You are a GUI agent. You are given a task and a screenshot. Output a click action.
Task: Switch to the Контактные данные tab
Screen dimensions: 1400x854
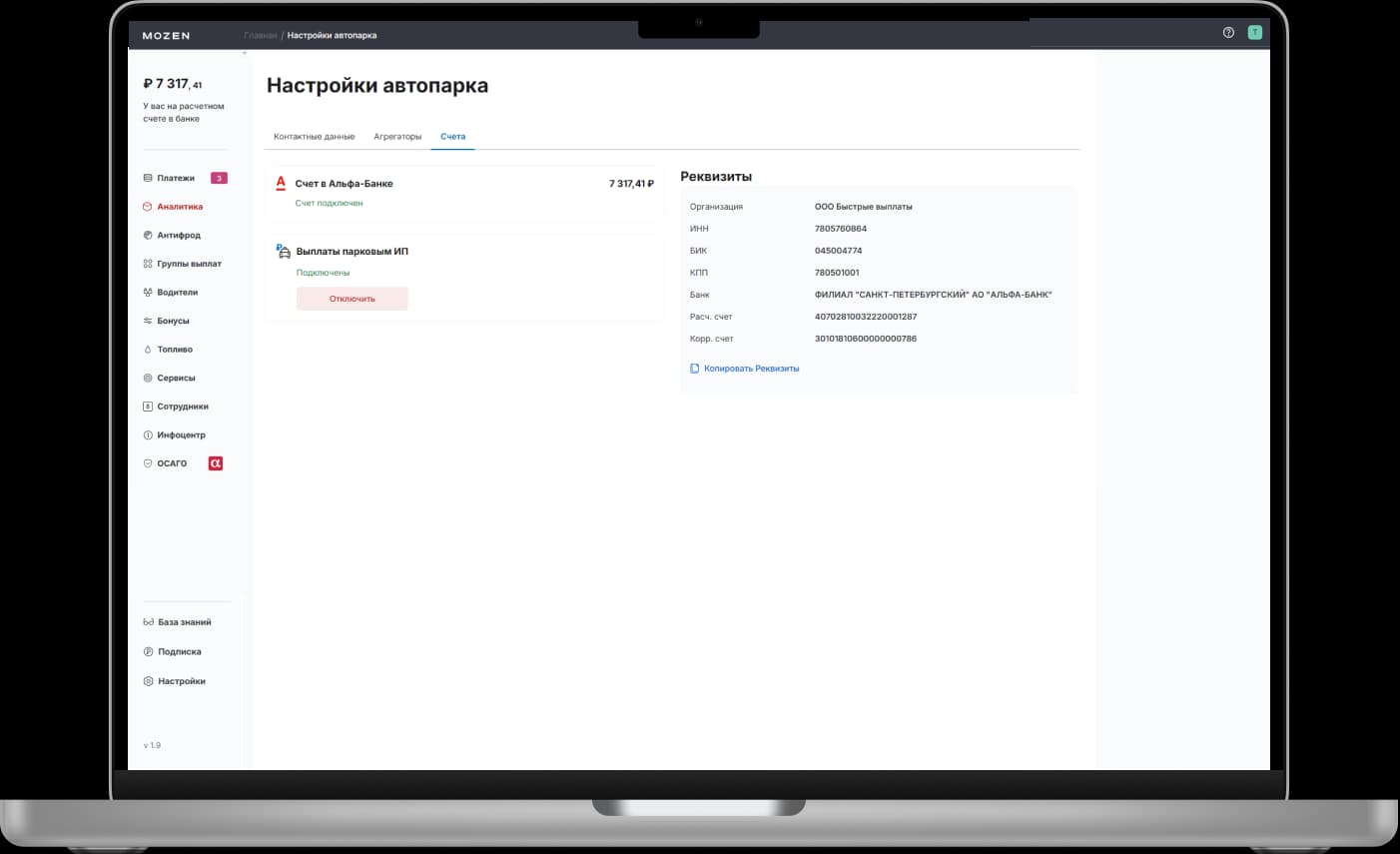tap(315, 137)
